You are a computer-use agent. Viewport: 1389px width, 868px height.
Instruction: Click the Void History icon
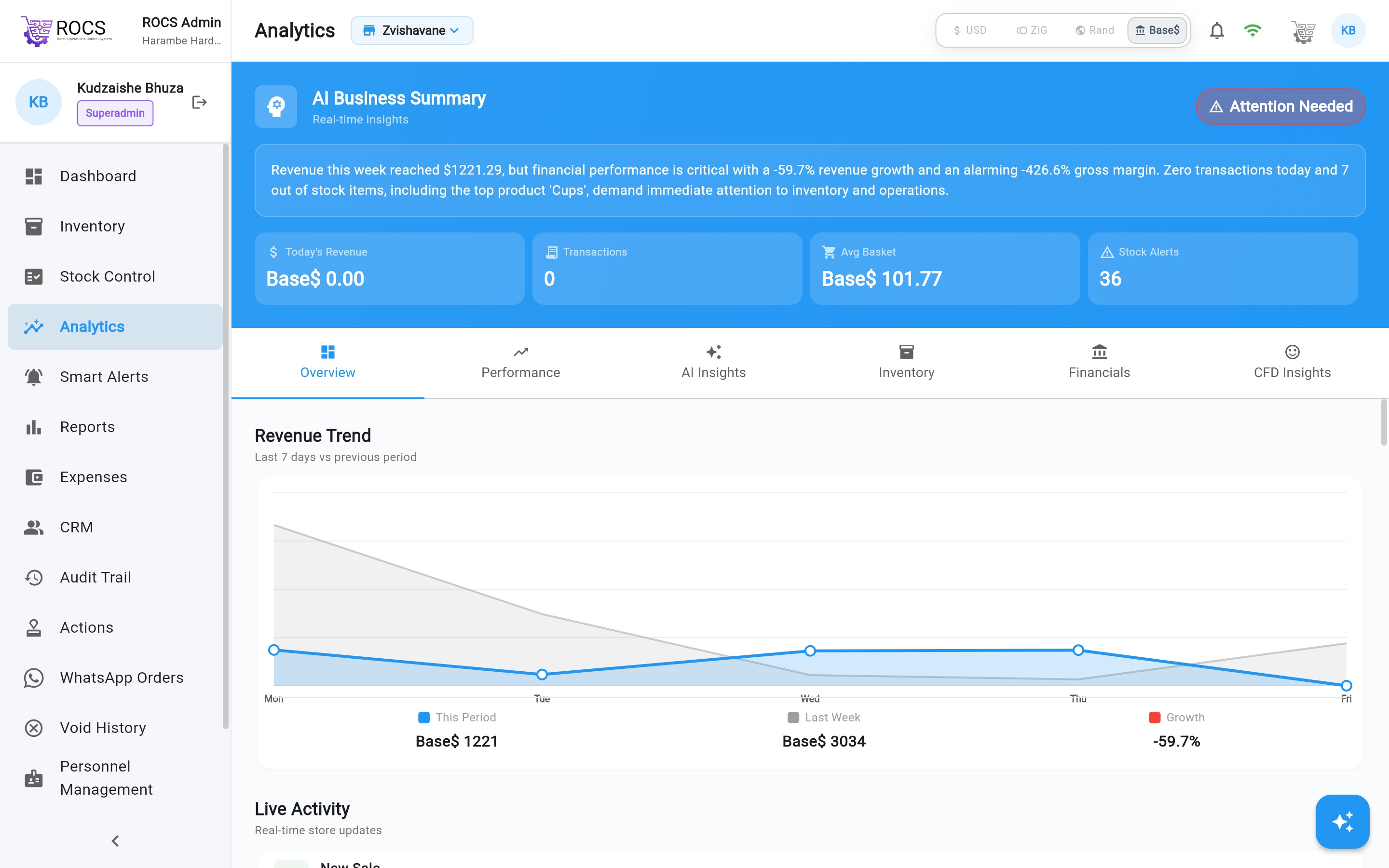pyautogui.click(x=34, y=728)
